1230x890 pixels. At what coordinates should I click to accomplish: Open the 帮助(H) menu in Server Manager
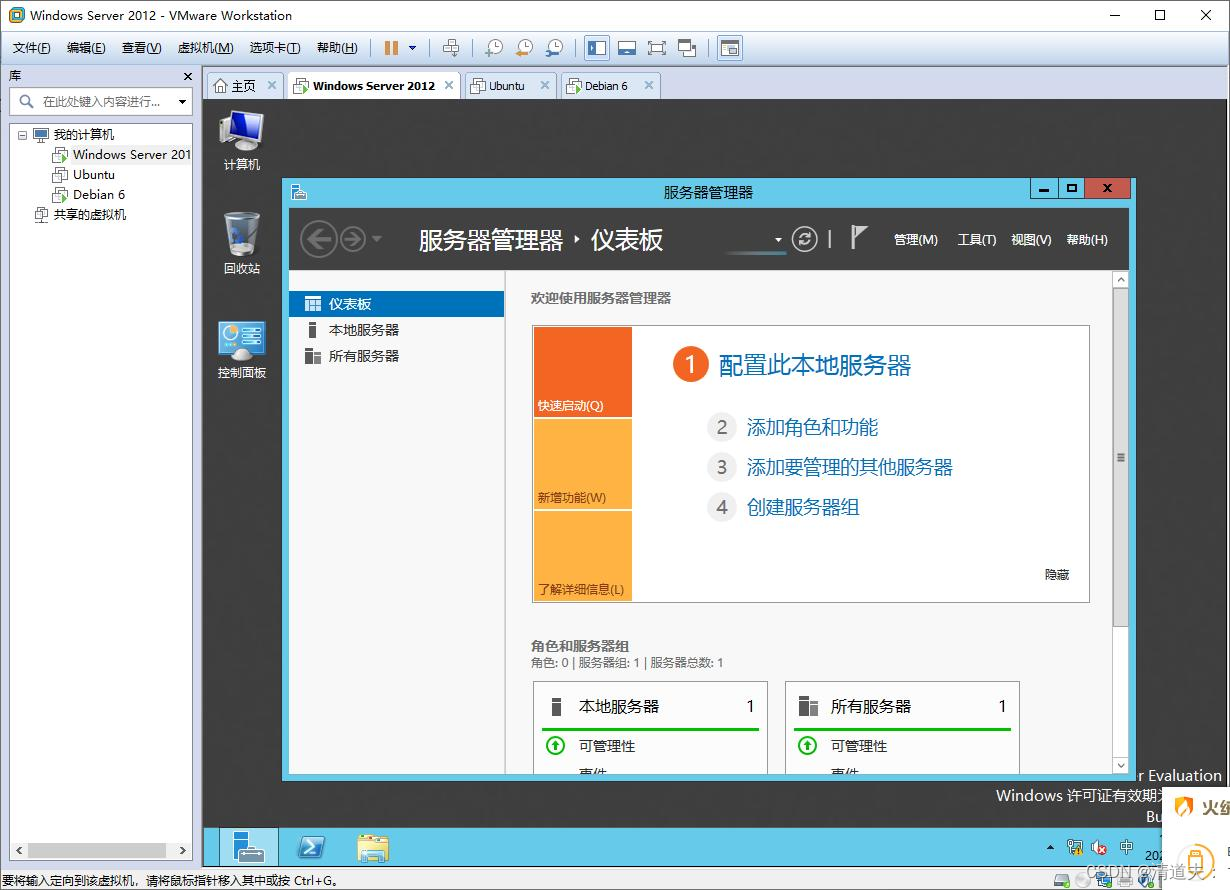click(1087, 240)
